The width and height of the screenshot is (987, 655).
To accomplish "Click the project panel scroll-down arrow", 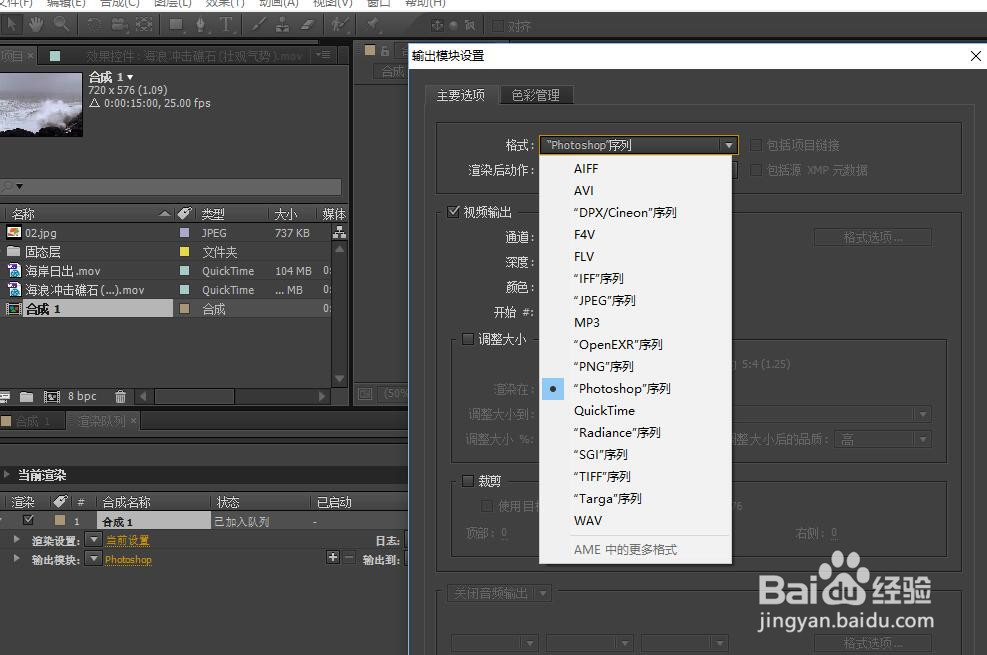I will pyautogui.click(x=339, y=379).
